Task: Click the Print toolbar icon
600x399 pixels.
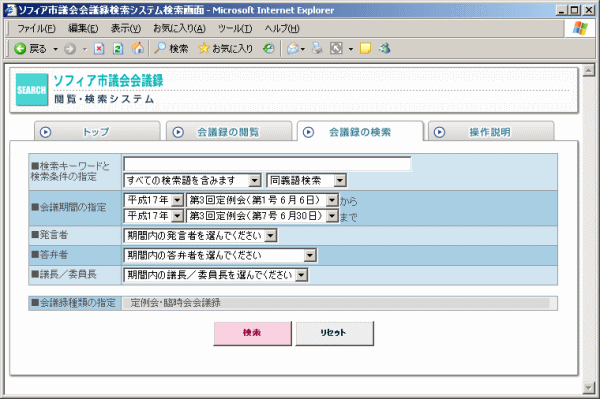Action: pos(317,49)
